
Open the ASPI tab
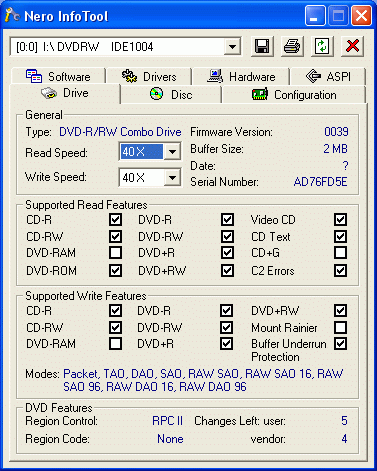(x=328, y=76)
